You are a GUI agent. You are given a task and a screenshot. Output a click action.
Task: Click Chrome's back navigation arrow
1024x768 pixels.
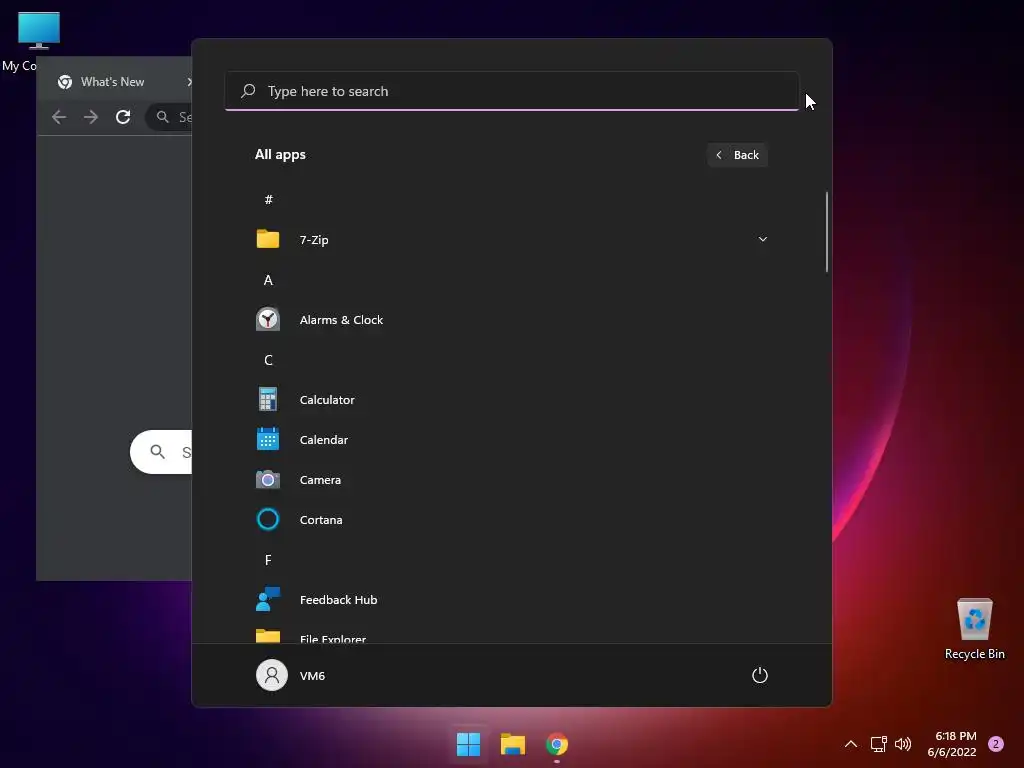[59, 117]
